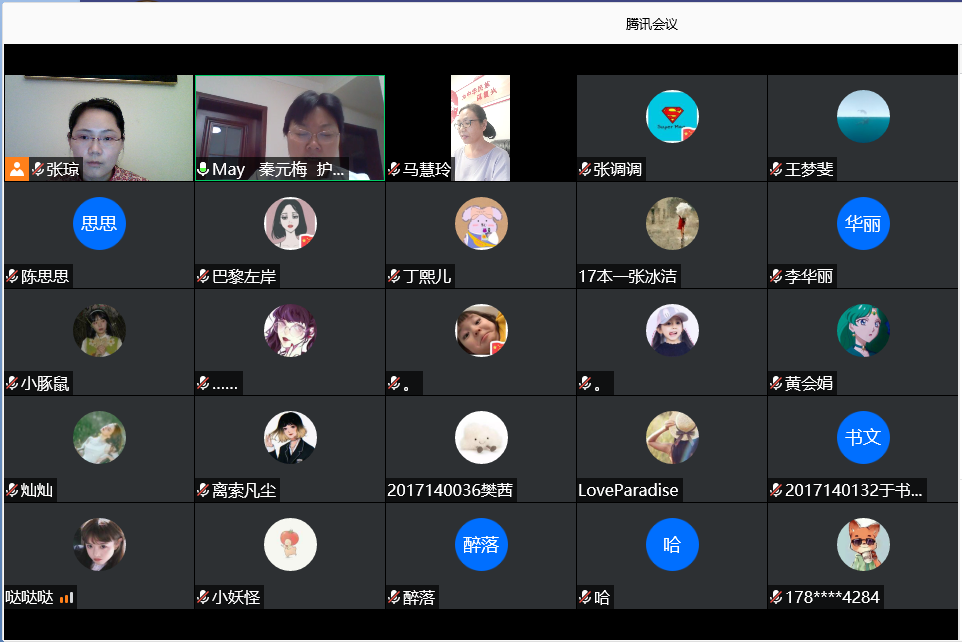This screenshot has height=642, width=962.
Task: Click the blue 醉落 avatar circle
Action: [x=481, y=545]
